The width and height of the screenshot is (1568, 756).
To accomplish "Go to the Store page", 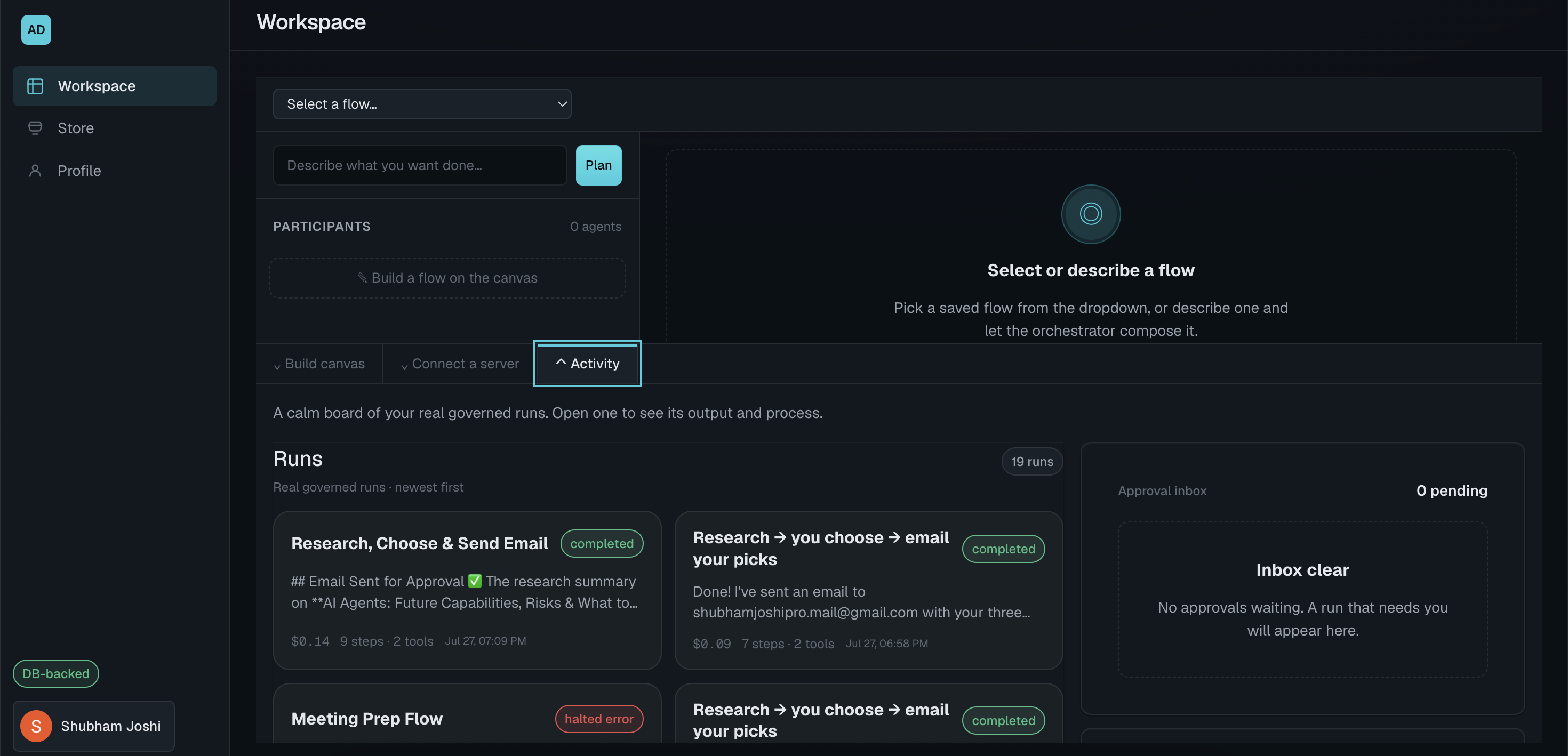I will 115,128.
